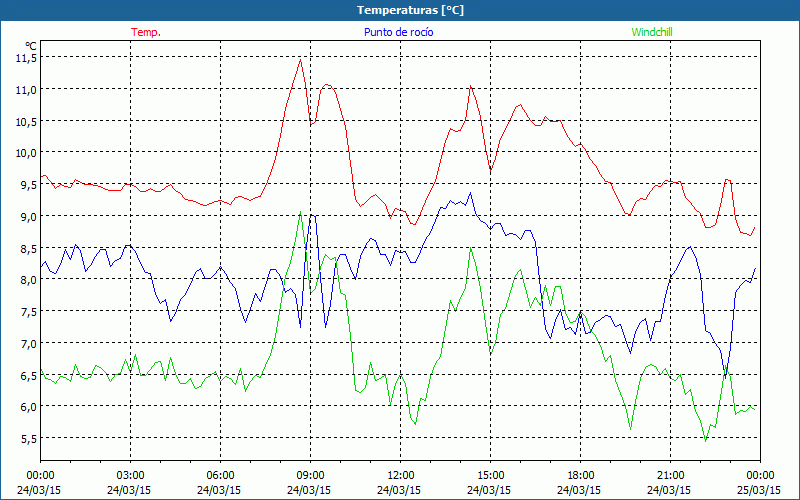This screenshot has height=500, width=800.
Task: Click the 6,5 y-axis value
Action: tap(29, 376)
